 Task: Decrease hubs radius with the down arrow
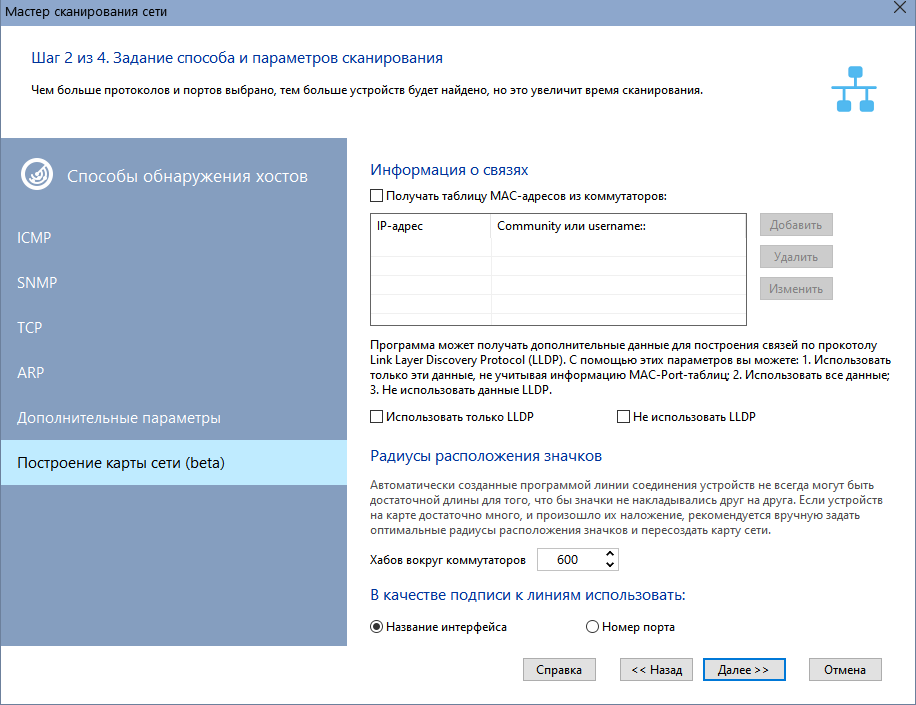pyautogui.click(x=610, y=565)
